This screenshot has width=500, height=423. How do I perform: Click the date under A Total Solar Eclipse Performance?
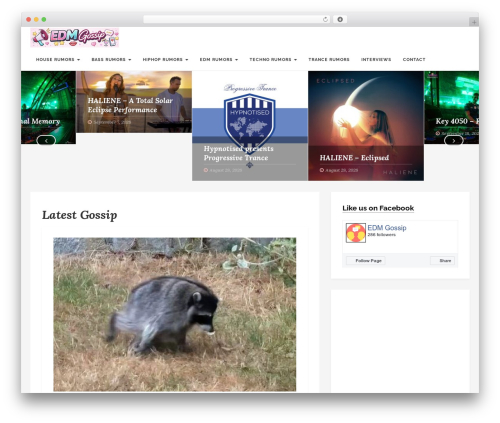pyautogui.click(x=112, y=122)
